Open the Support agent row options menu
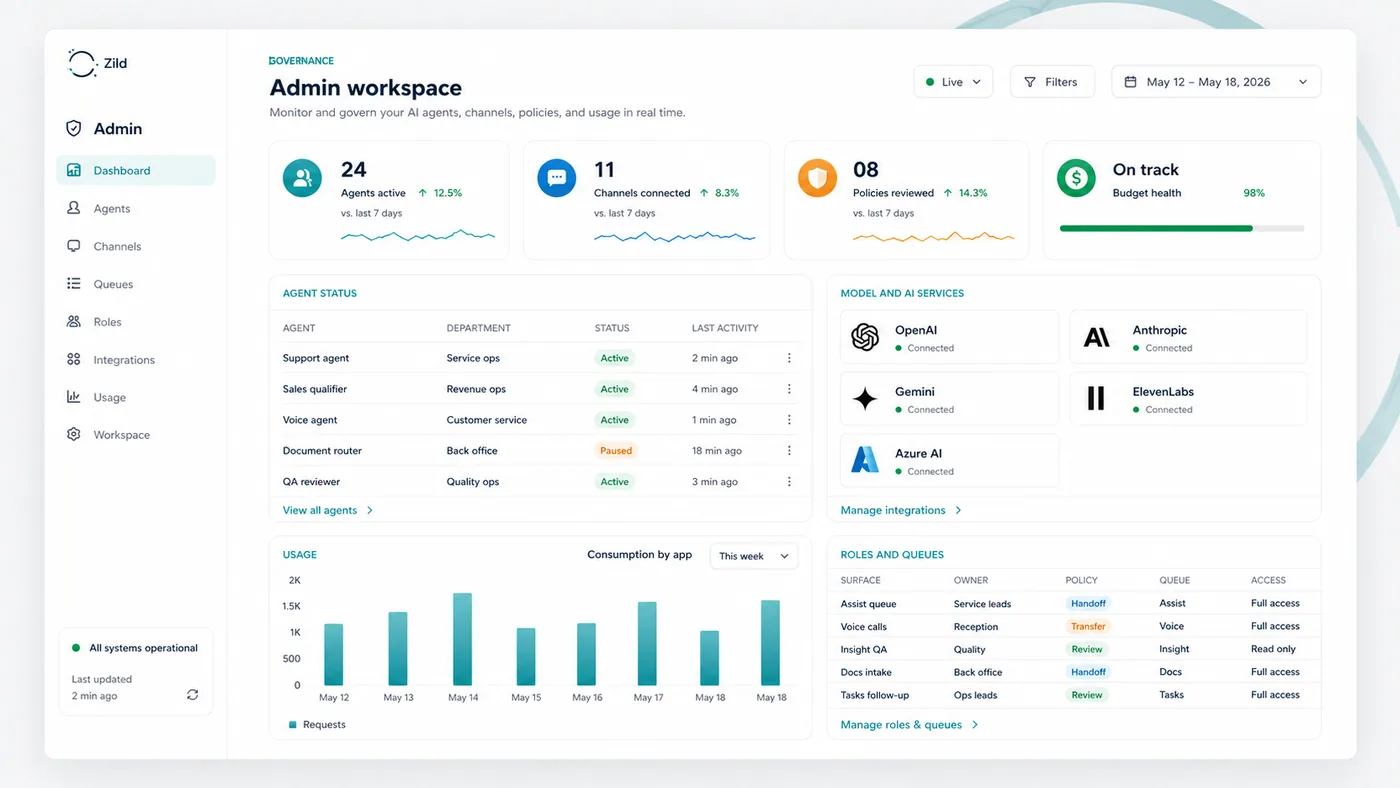Screen dimensions: 1400x788 pos(788,357)
